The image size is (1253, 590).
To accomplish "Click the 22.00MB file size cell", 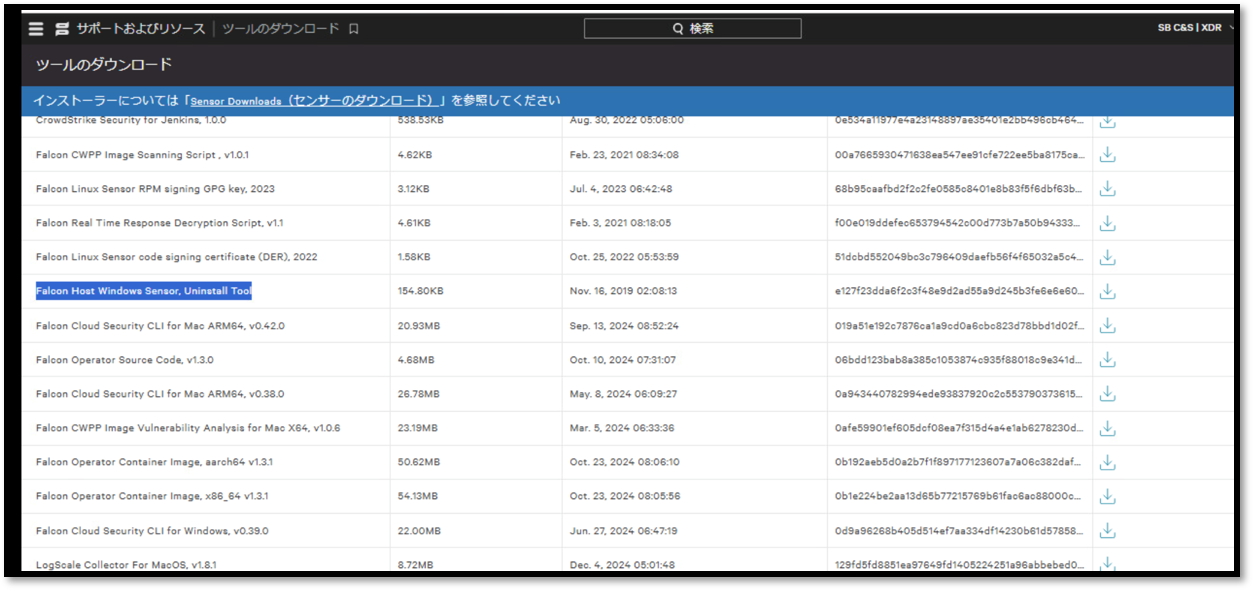I will (x=417, y=530).
